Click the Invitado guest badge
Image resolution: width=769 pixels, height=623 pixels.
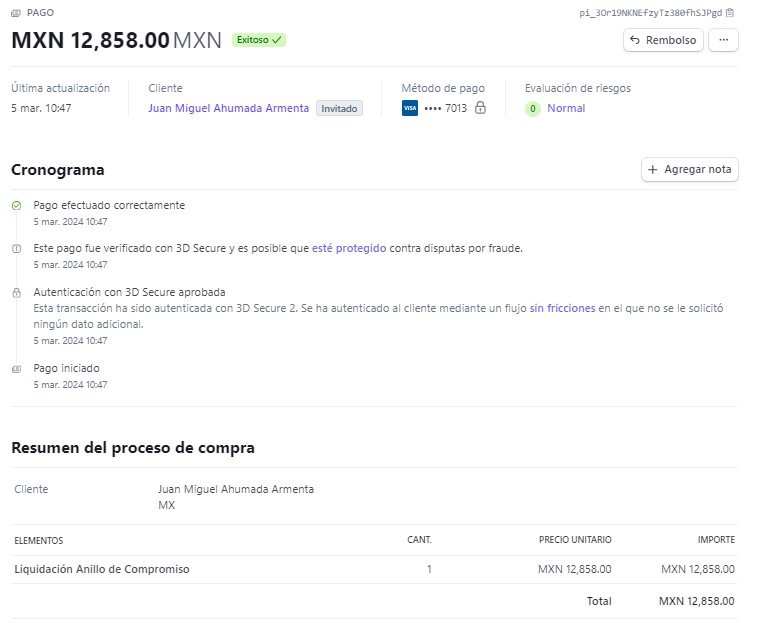[339, 108]
